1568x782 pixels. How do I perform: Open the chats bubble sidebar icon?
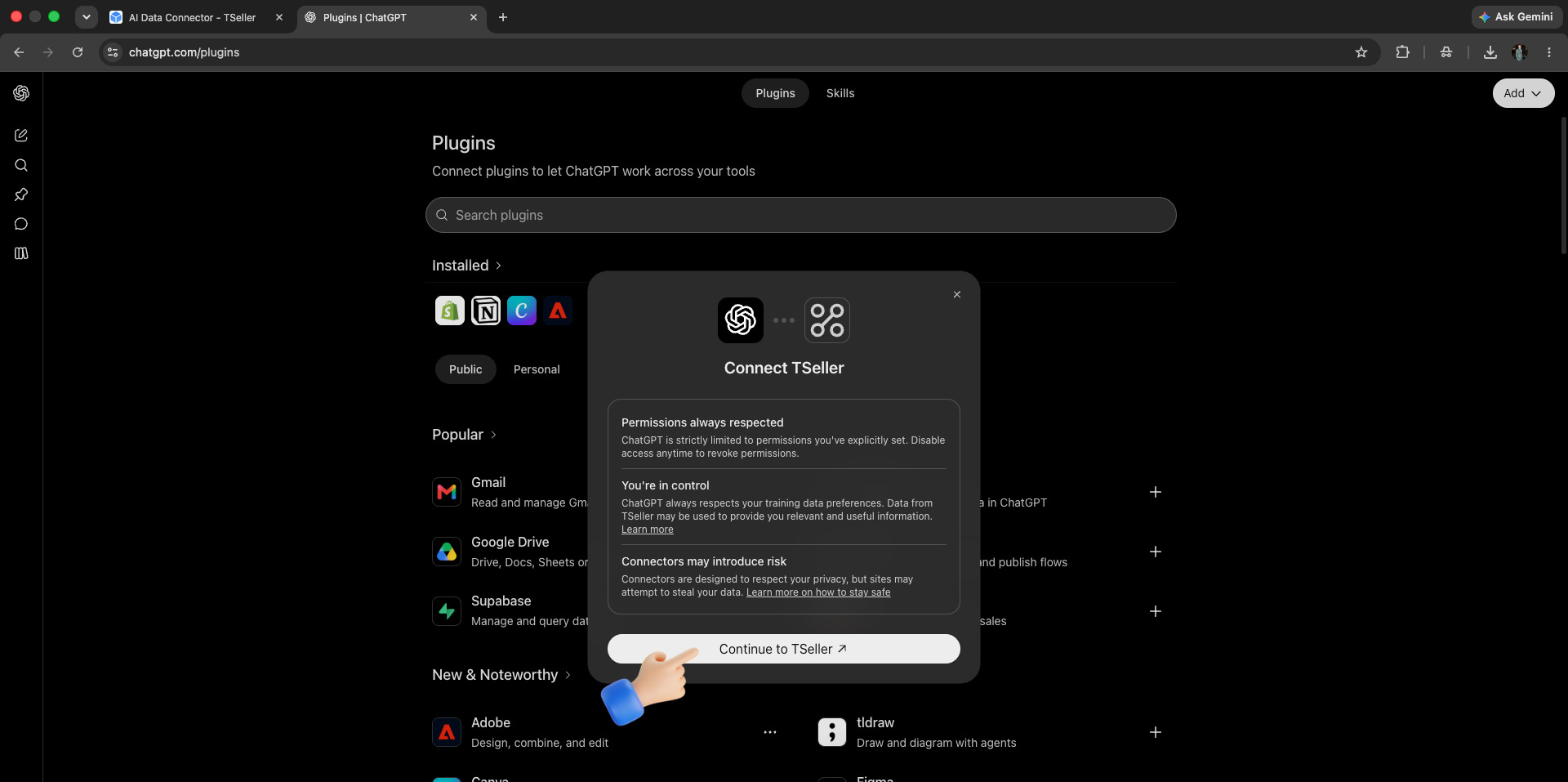[x=21, y=224]
